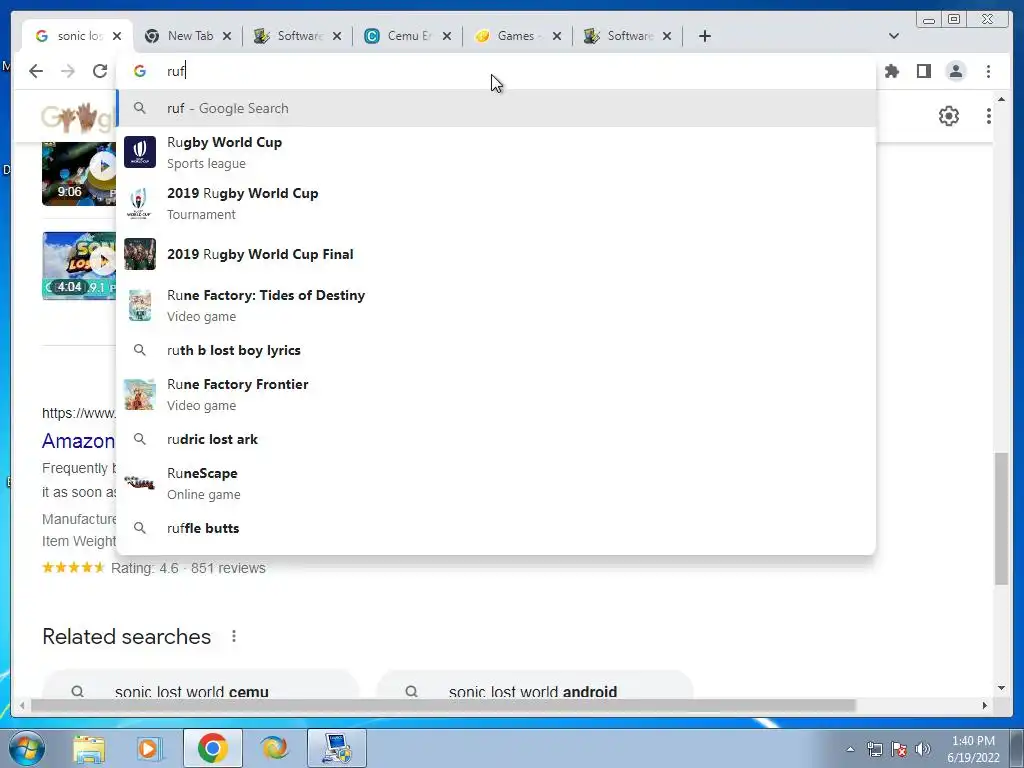This screenshot has width=1024, height=768.
Task: Close the Games tab
Action: pos(556,36)
